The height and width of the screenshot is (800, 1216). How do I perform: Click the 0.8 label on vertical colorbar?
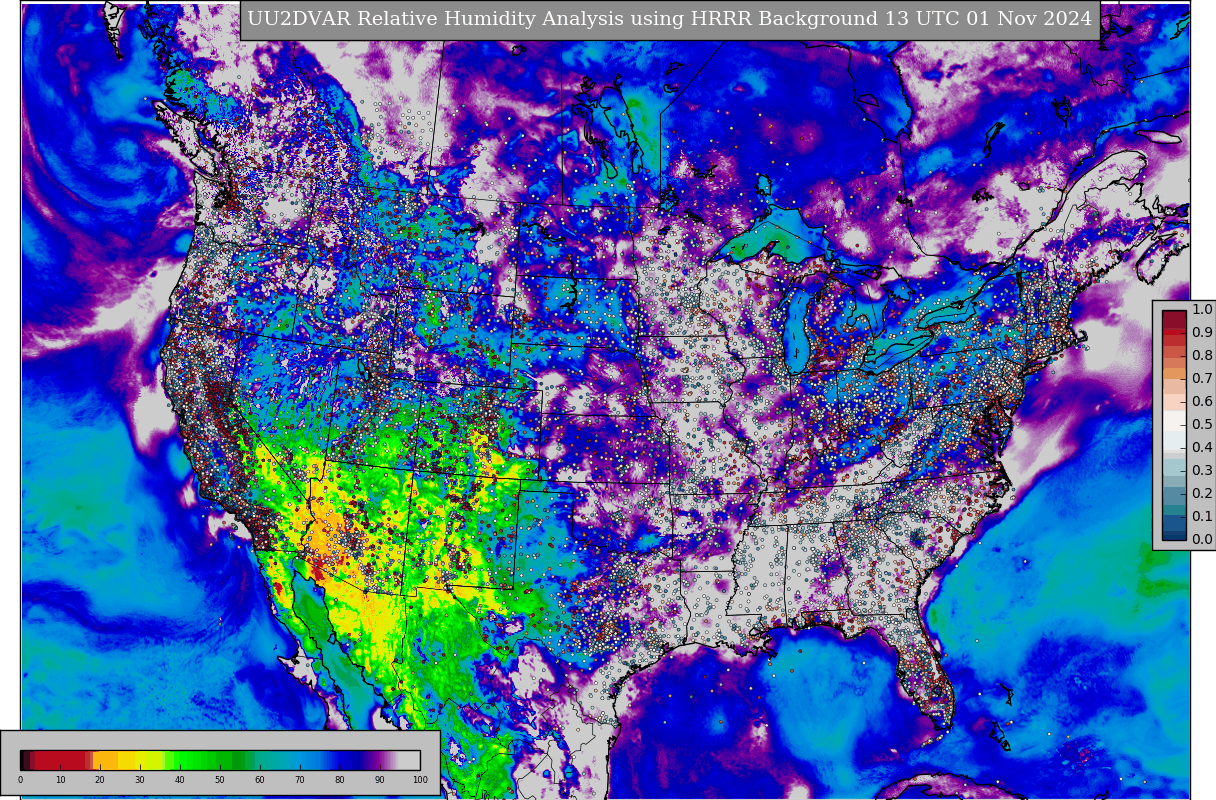tap(1202, 356)
